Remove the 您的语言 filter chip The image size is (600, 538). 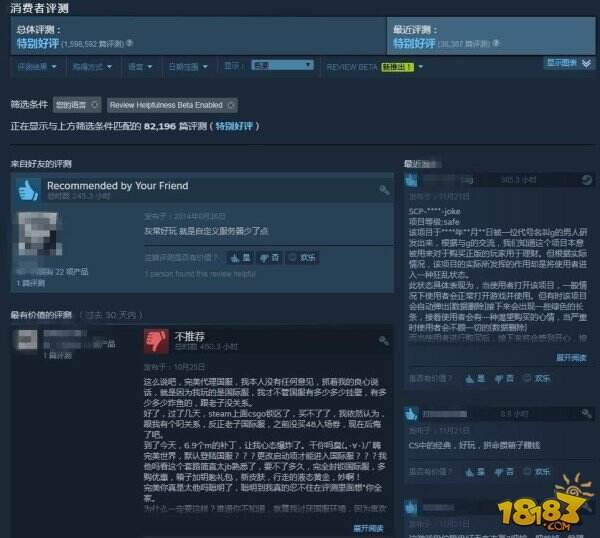pyautogui.click(x=95, y=105)
